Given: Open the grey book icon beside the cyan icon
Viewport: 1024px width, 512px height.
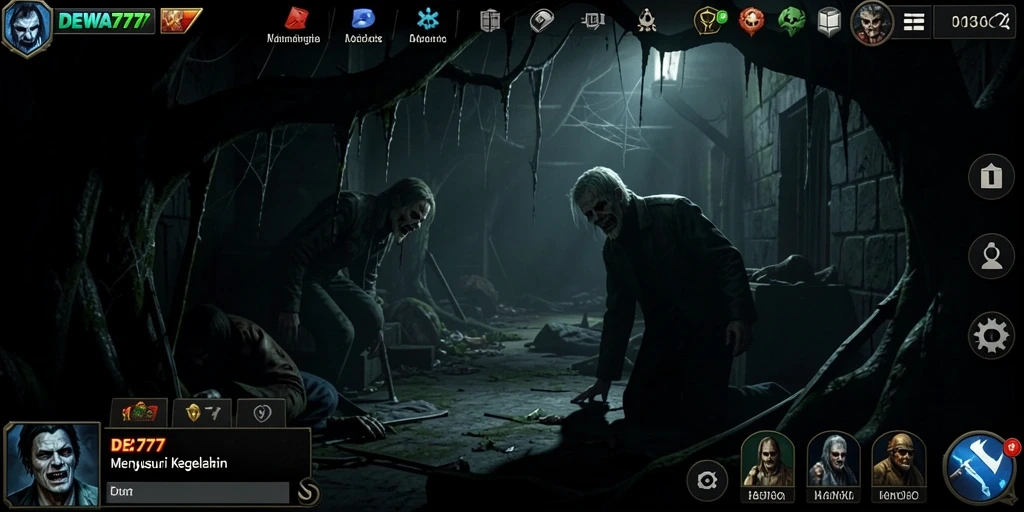Looking at the screenshot, I should click(490, 21).
